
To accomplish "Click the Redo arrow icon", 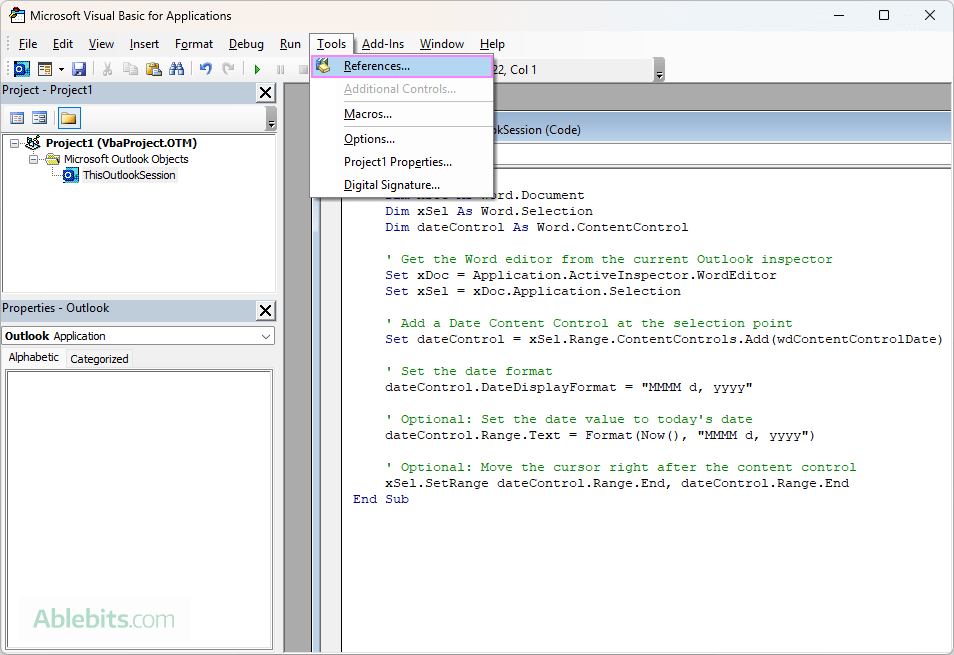I will click(228, 69).
